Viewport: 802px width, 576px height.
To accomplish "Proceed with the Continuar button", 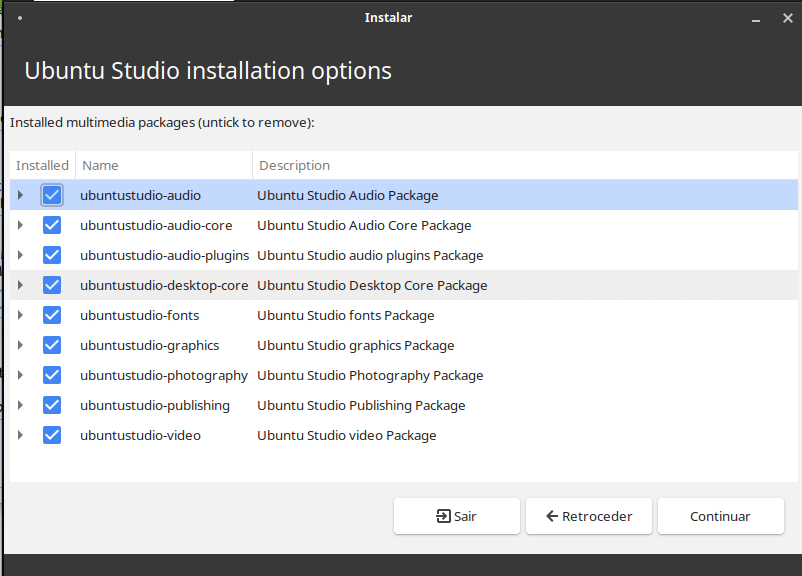I will point(721,516).
